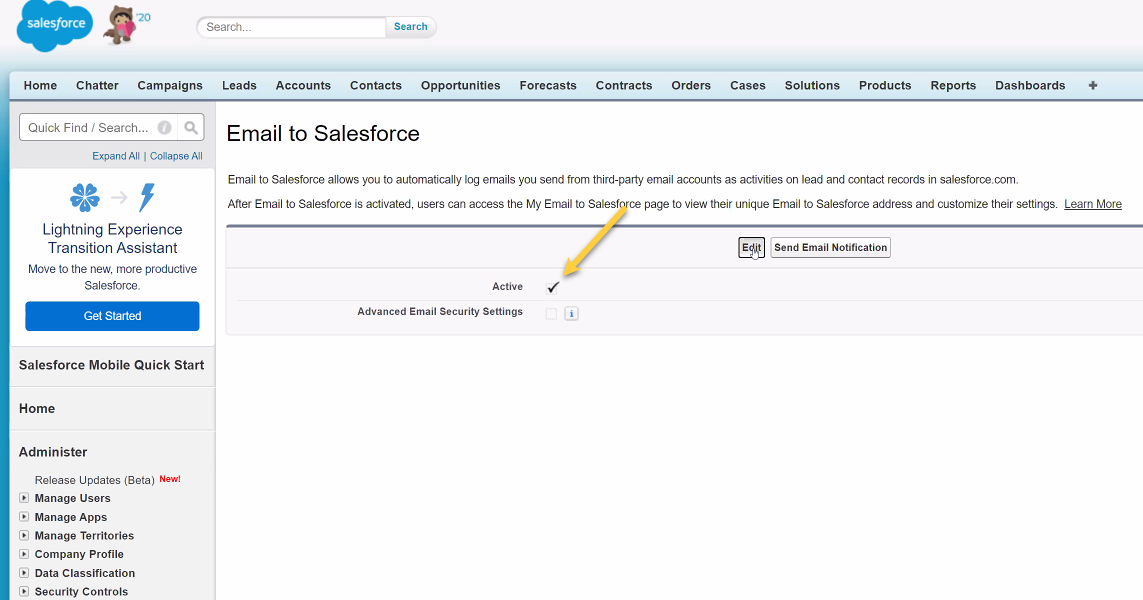Expand the Security Controls section
This screenshot has width=1143, height=600.
24,591
